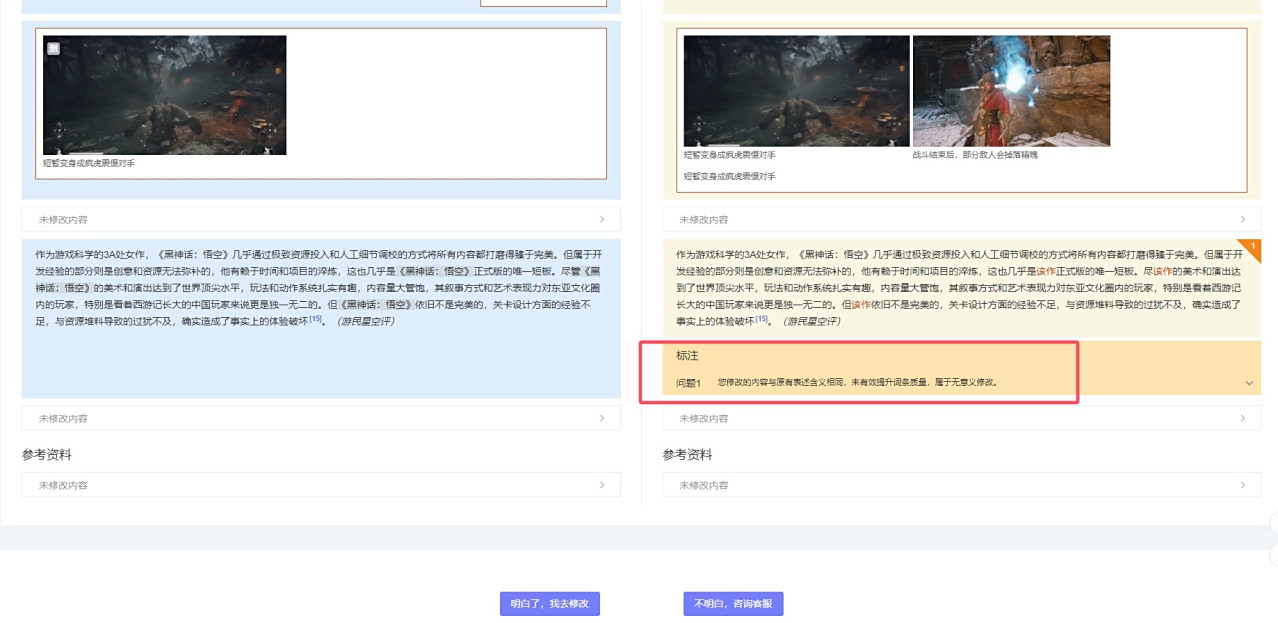
Task: Open reference [15] in the blue original paragraph
Action: point(315,319)
